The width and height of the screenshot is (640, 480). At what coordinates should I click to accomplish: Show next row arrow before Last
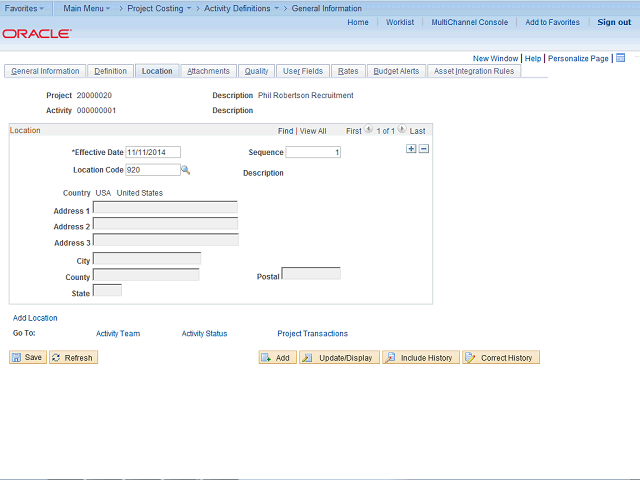pos(402,129)
